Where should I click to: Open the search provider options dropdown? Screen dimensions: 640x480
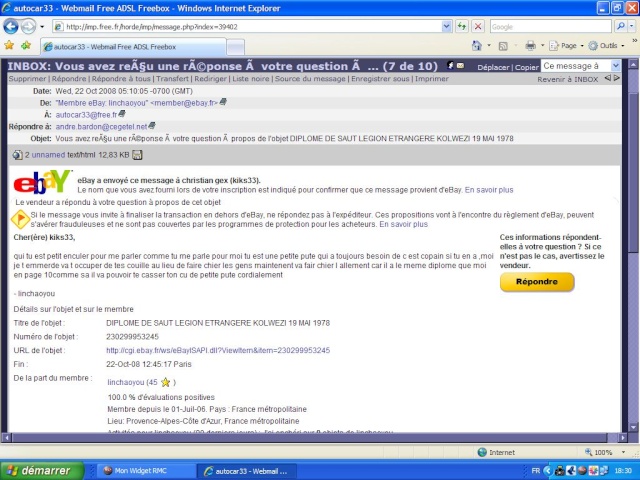pos(631,27)
